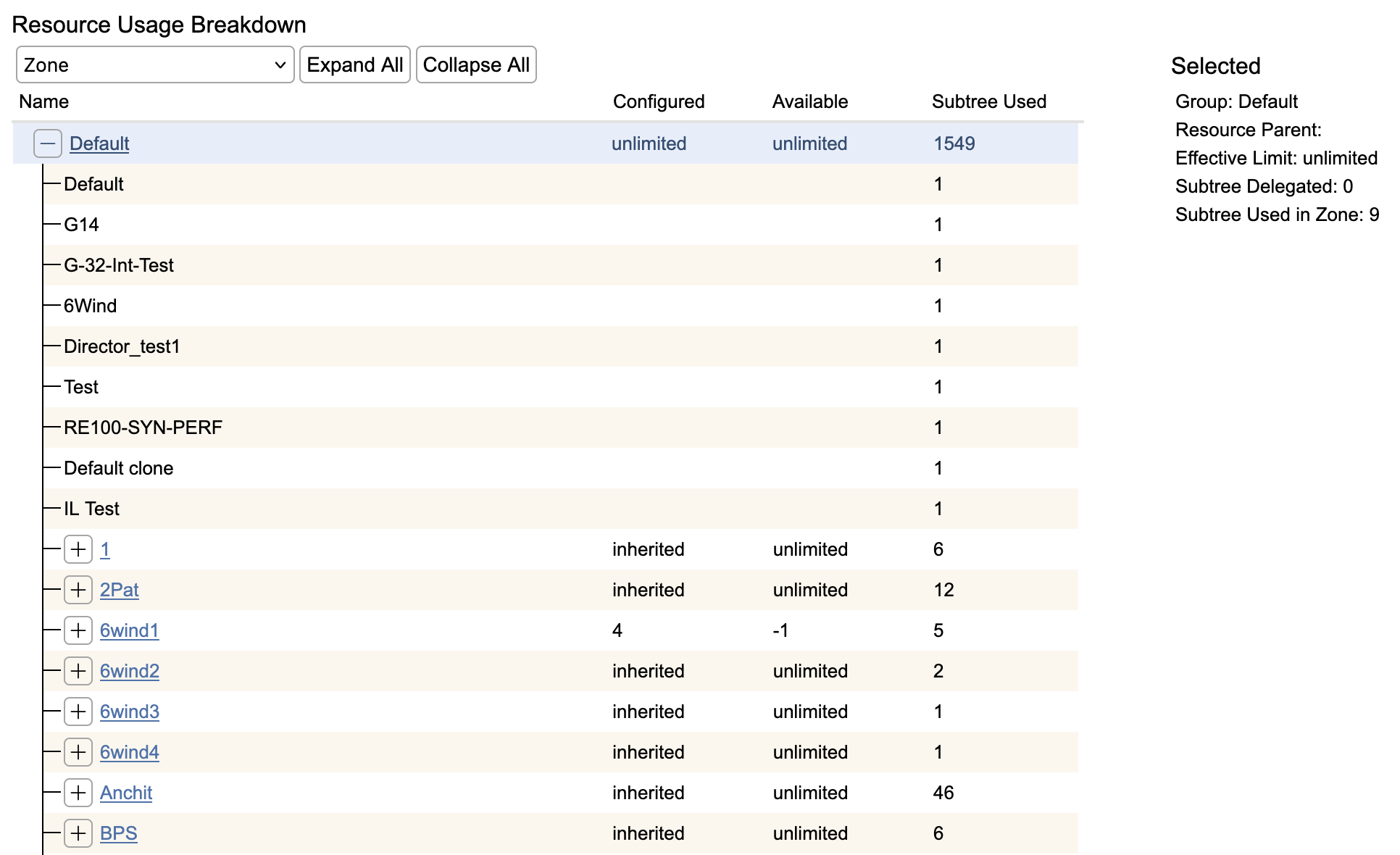Image resolution: width=1400 pixels, height=855 pixels.
Task: Click the Subtree Used column header
Action: [x=989, y=101]
